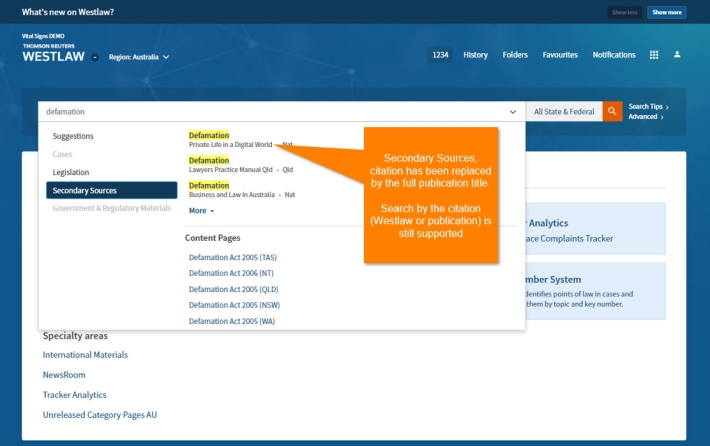Open the All State & Federal jurisdiction selector
Screen dimensions: 710x446
click(x=564, y=111)
